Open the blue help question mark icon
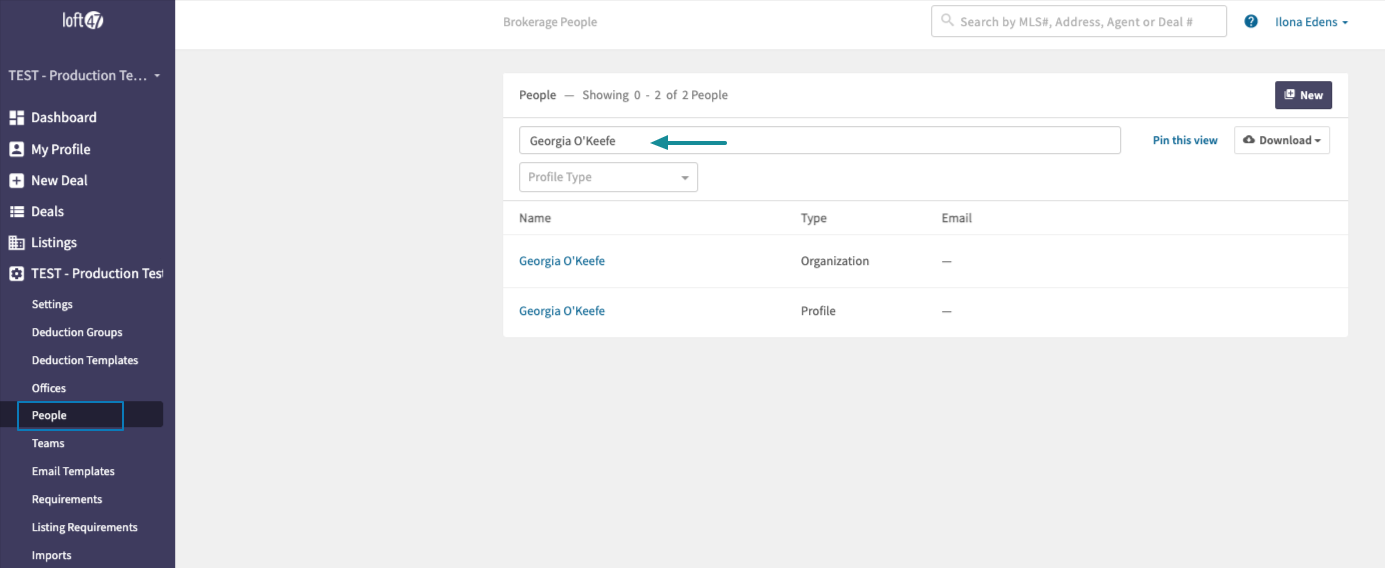Viewport: 1385px width, 568px height. pos(1251,21)
